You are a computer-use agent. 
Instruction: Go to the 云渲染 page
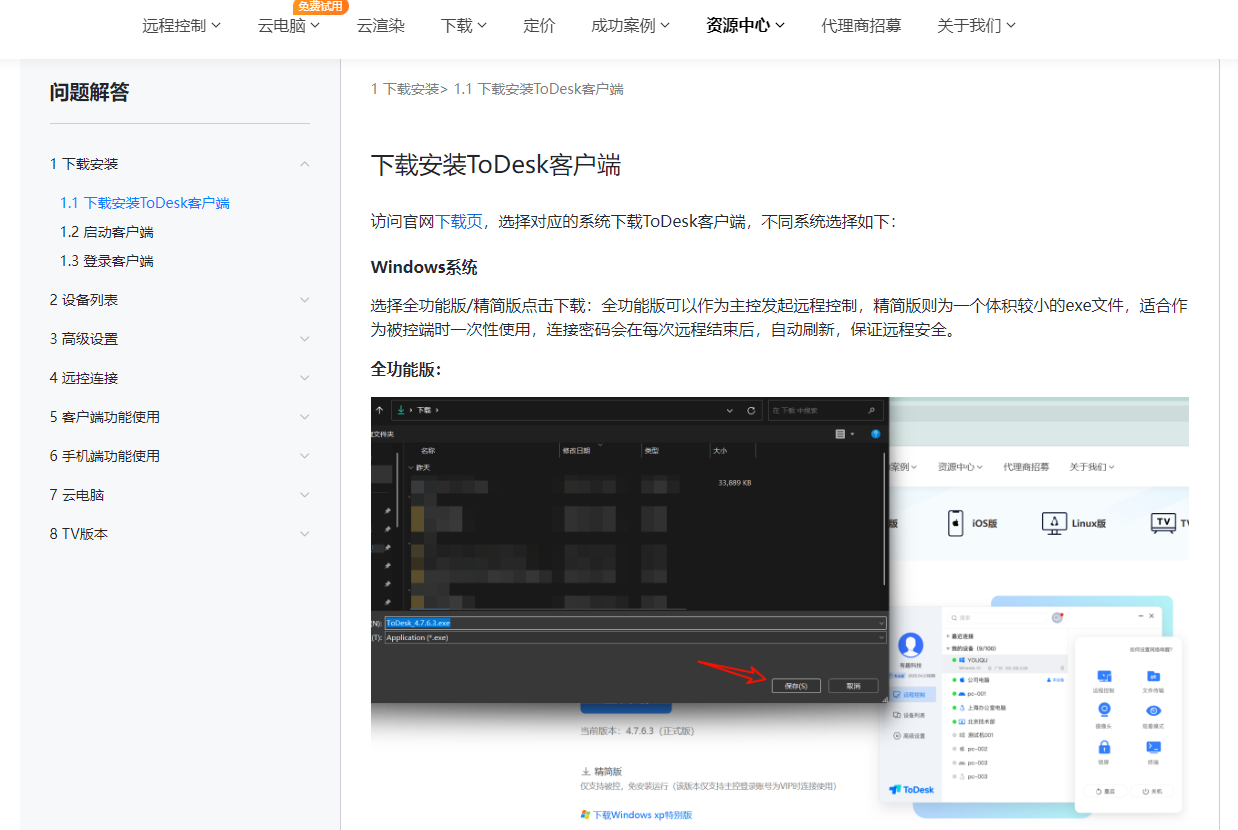click(x=380, y=26)
